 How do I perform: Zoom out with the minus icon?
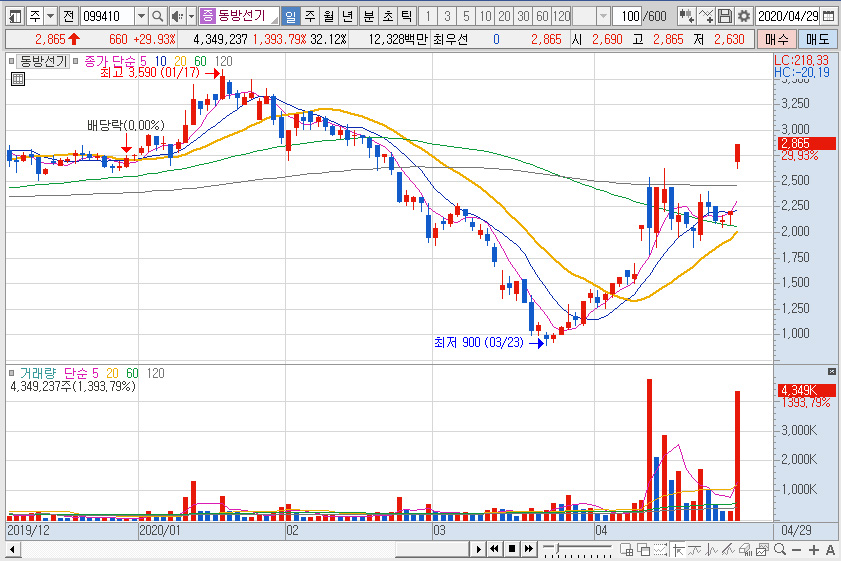pyautogui.click(x=796, y=550)
